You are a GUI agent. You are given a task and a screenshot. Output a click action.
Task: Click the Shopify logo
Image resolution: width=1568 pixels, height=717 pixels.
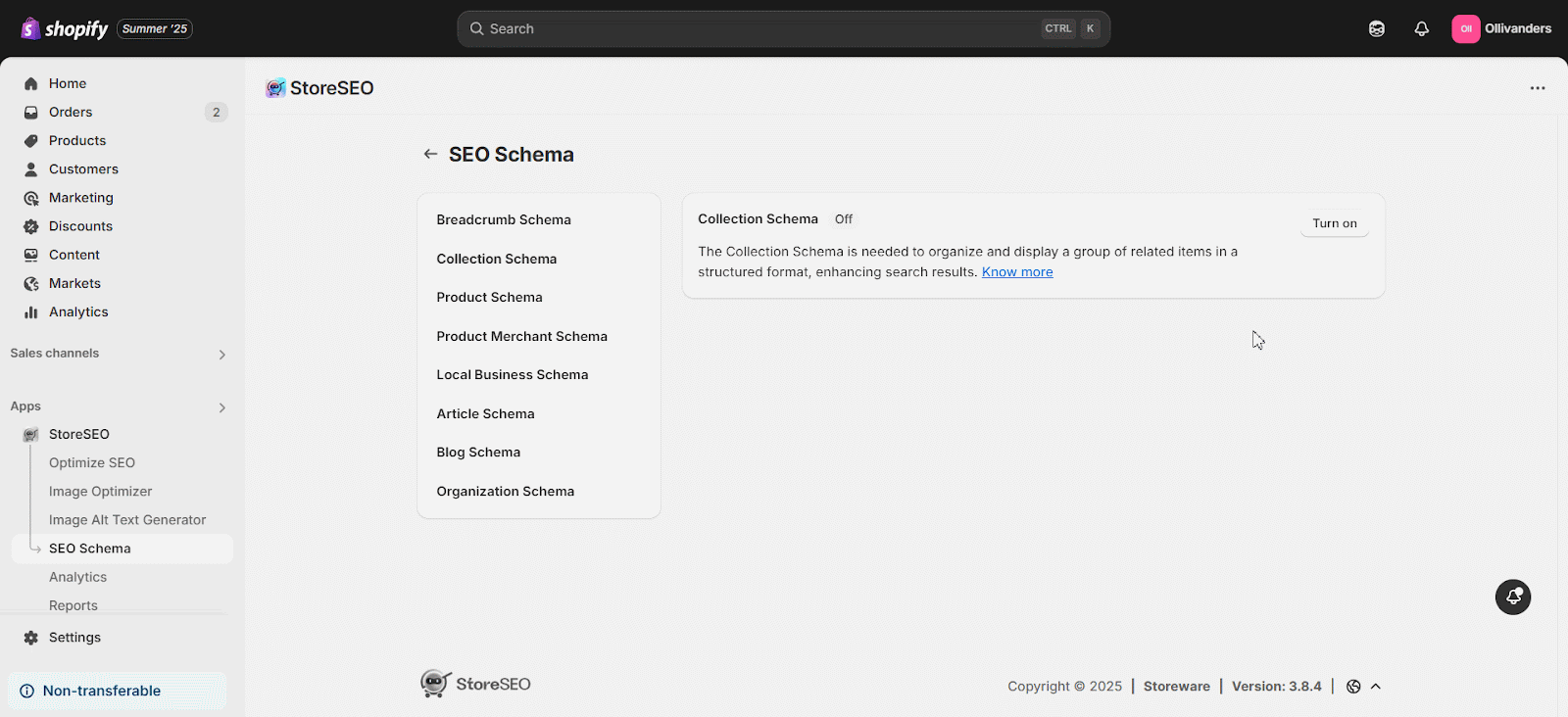[x=64, y=28]
